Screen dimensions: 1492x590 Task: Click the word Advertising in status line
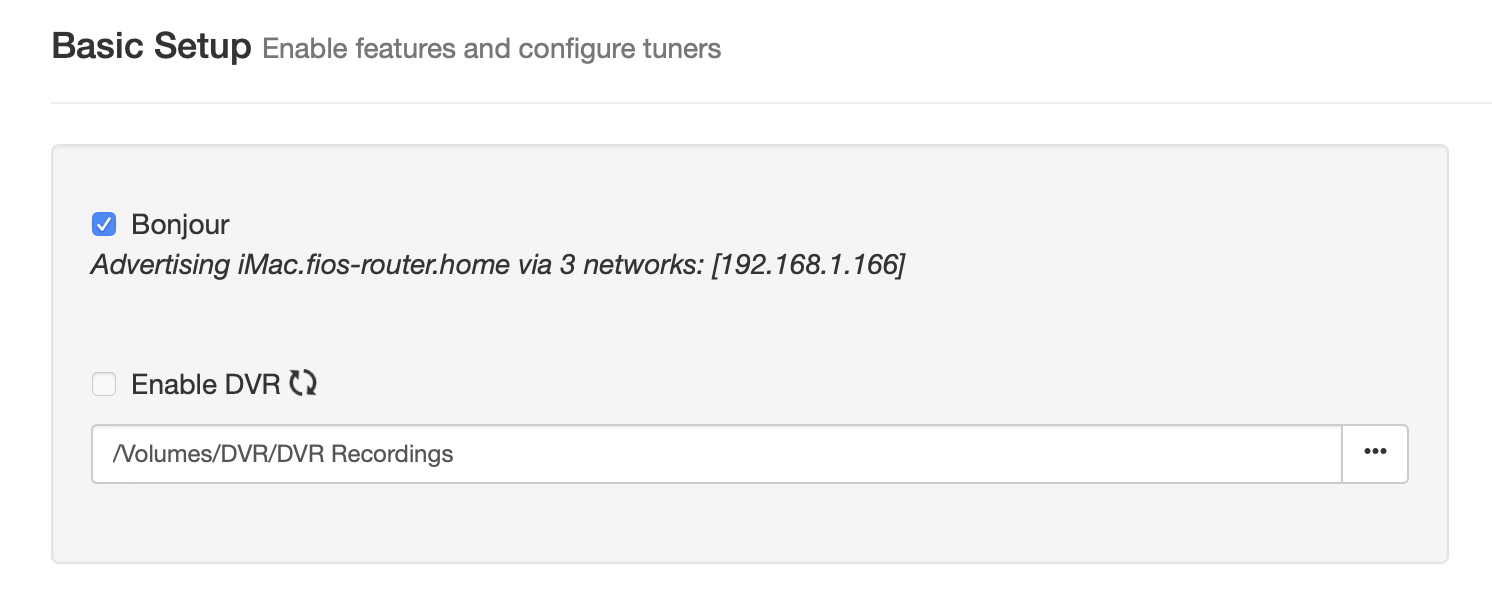click(x=160, y=265)
